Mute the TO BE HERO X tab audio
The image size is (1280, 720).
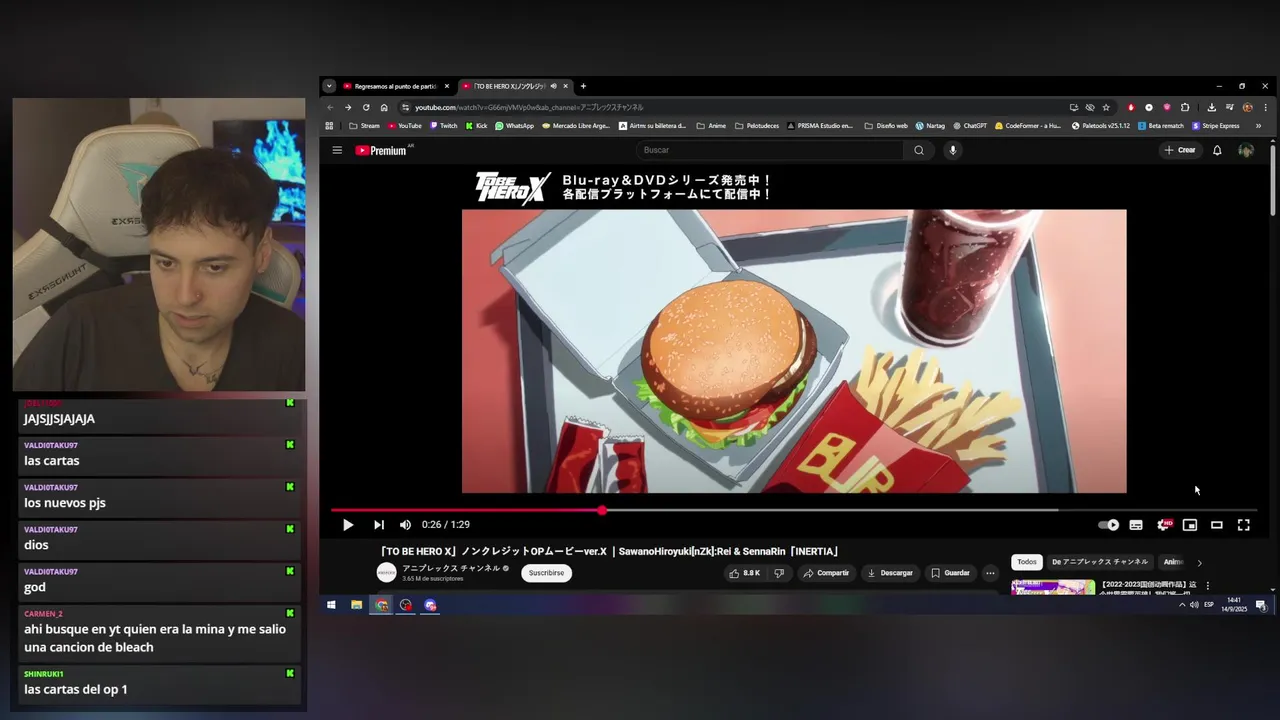[553, 86]
